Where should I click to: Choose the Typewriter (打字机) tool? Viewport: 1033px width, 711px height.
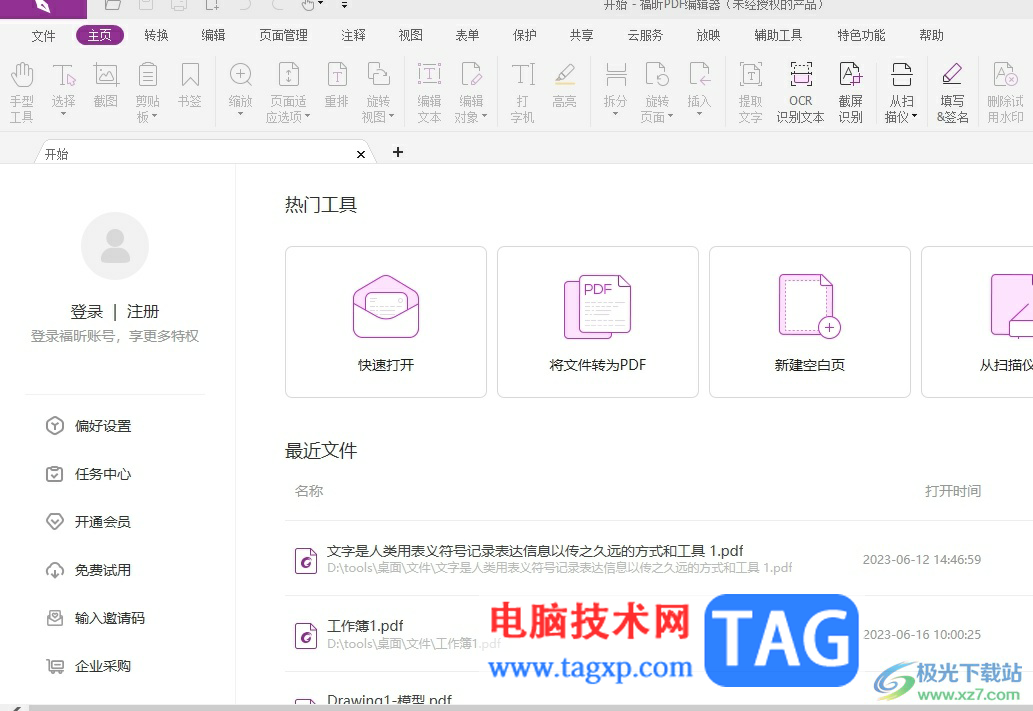tap(522, 92)
